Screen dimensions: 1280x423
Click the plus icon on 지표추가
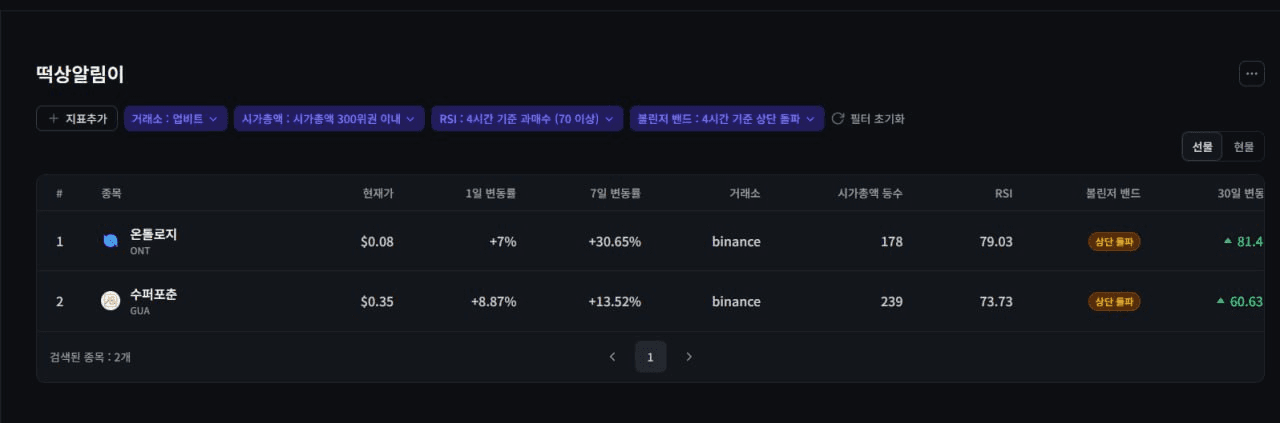53,119
